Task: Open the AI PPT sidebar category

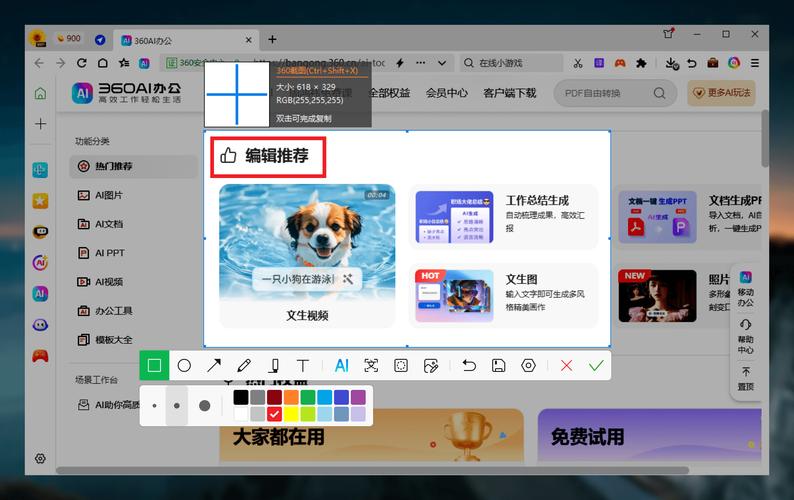Action: (110, 253)
